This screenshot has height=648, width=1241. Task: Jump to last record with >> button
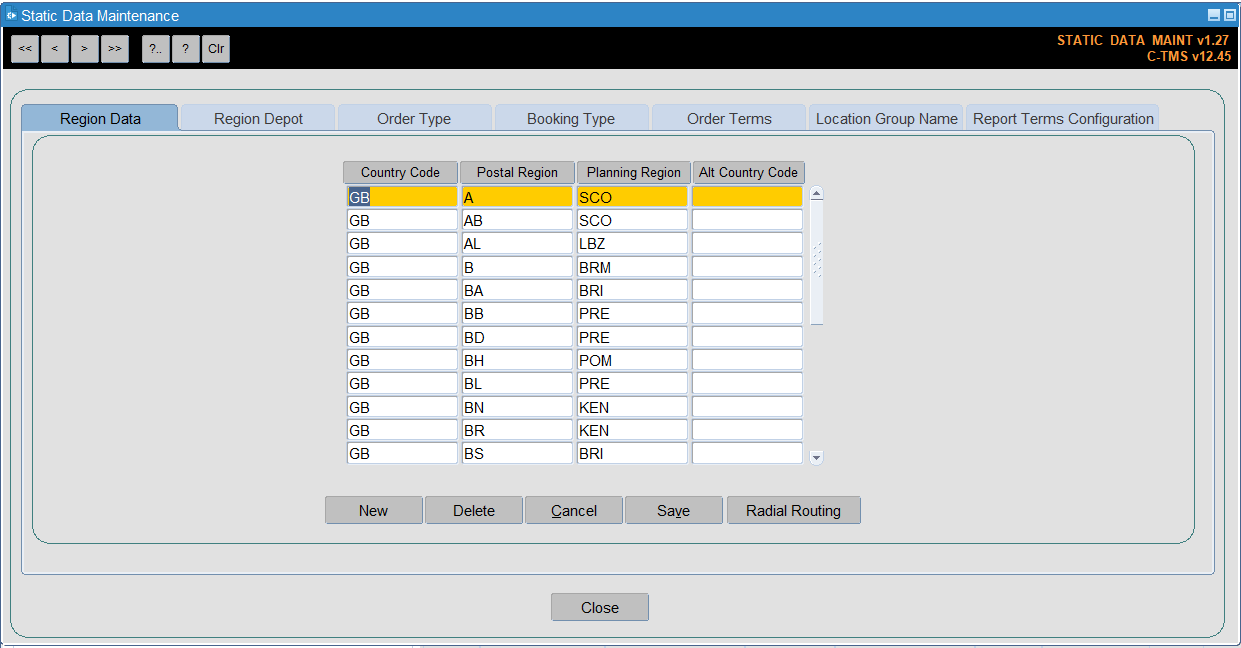[x=115, y=48]
